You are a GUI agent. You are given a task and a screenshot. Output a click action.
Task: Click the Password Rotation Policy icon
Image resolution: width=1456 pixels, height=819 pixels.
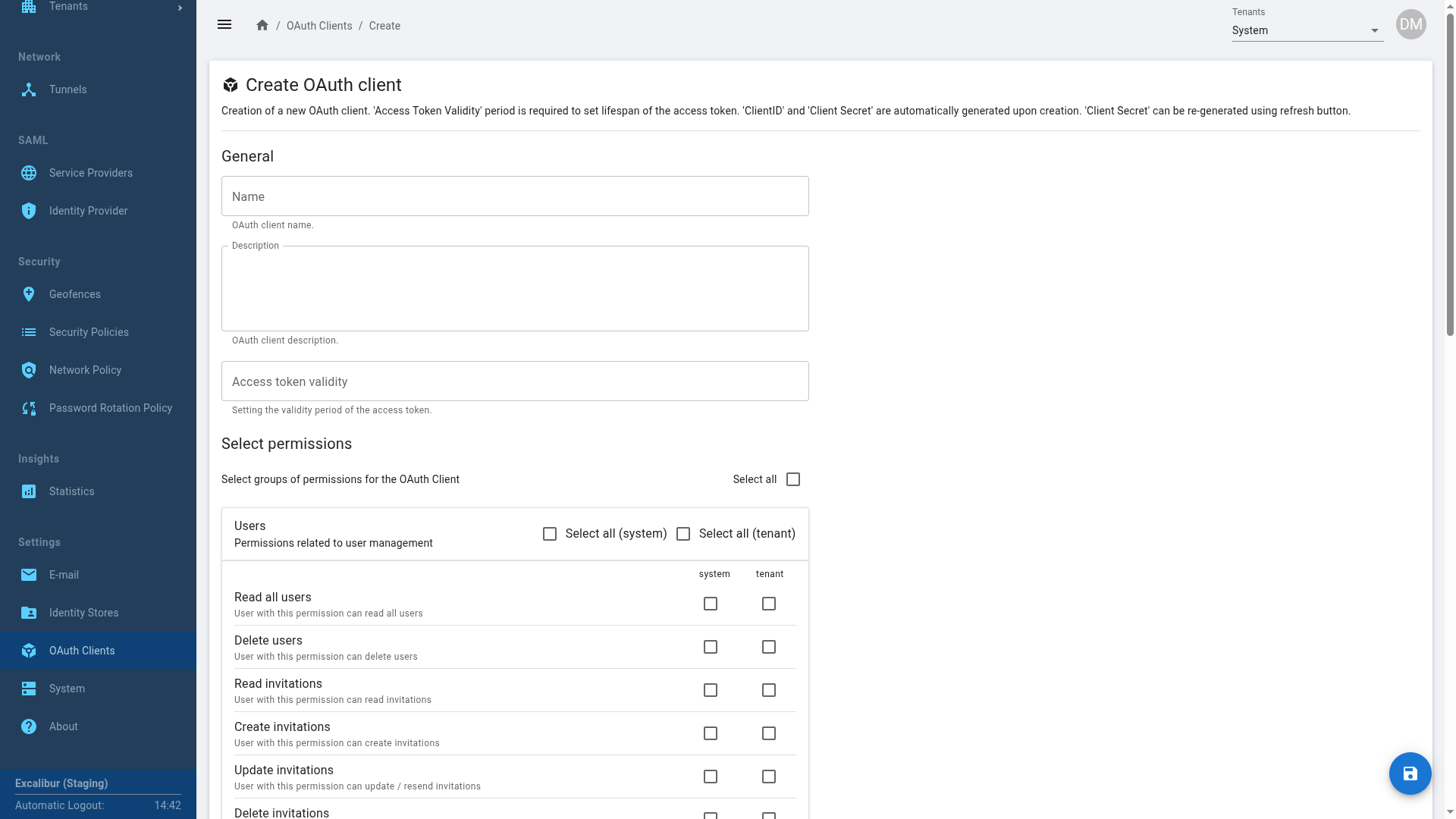click(x=29, y=408)
